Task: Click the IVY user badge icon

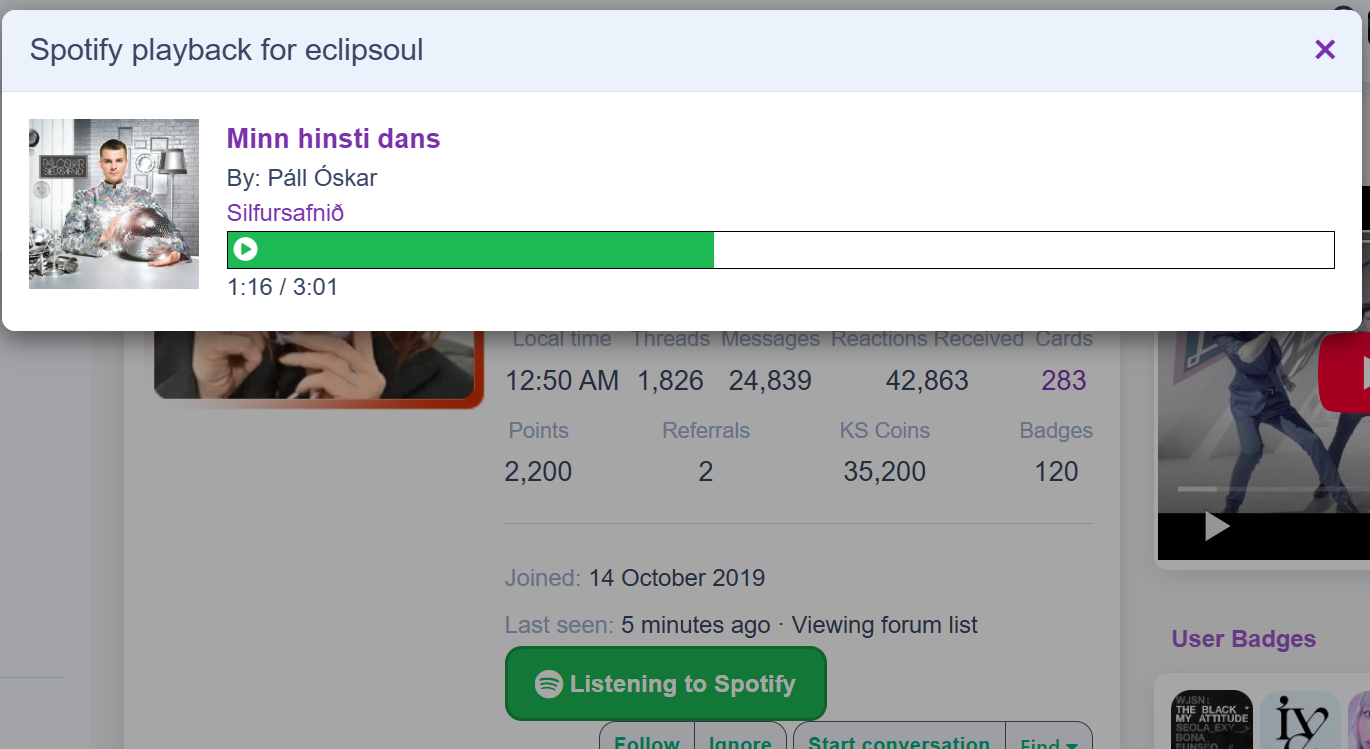Action: pos(1300,720)
